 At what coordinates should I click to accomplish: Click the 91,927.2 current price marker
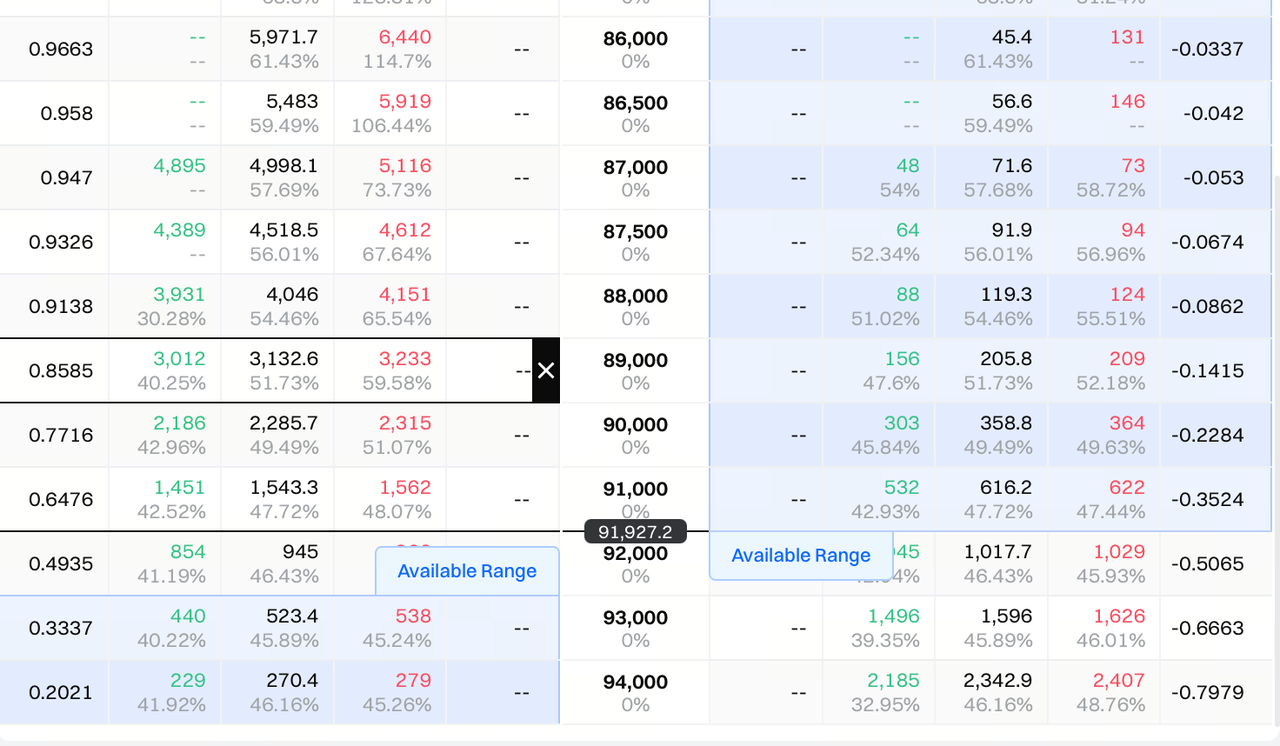click(x=635, y=532)
